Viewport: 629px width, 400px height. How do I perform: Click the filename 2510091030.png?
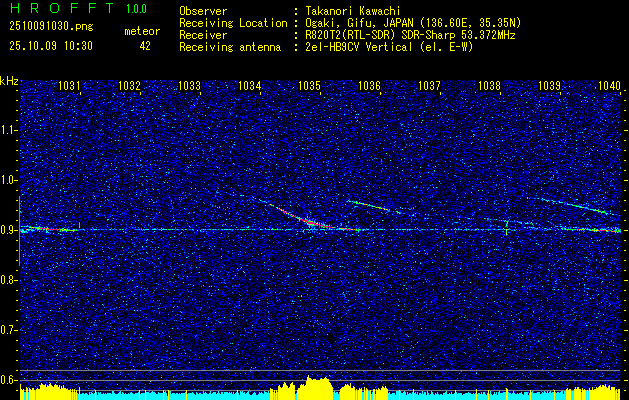click(x=51, y=27)
